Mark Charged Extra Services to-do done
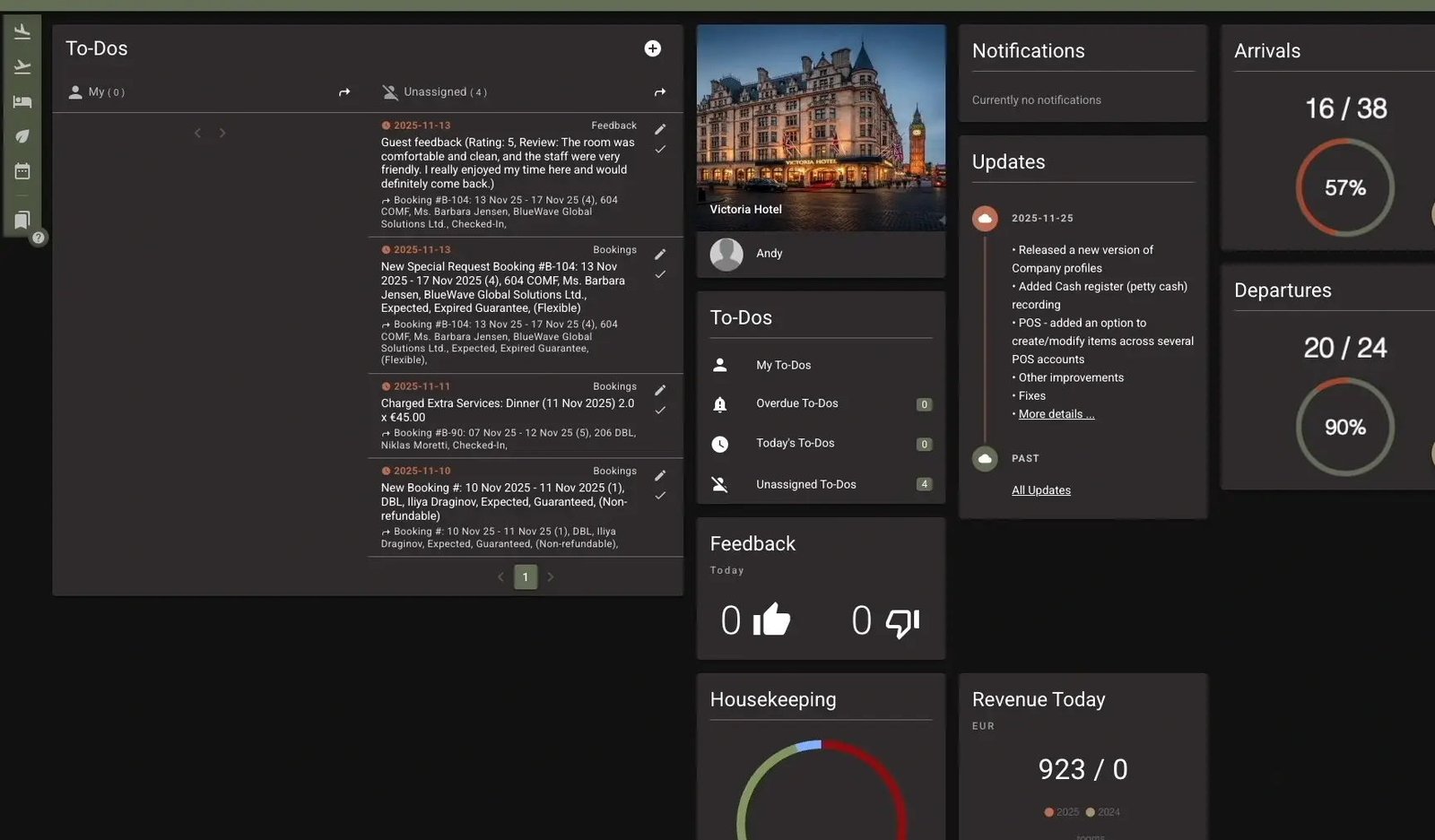This screenshot has width=1435, height=840. [660, 411]
